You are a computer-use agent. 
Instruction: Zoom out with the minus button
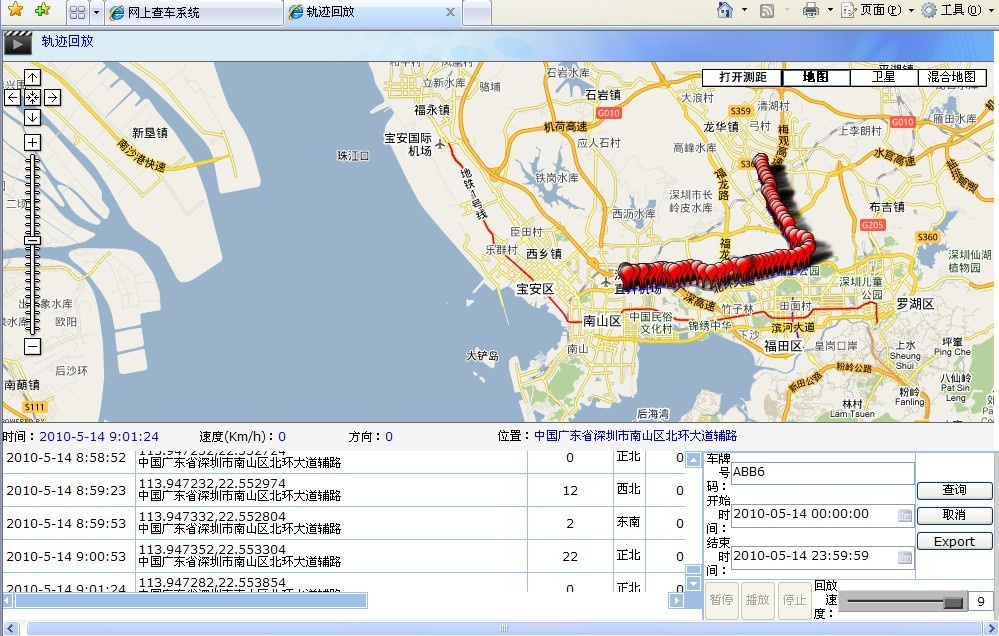click(32, 347)
